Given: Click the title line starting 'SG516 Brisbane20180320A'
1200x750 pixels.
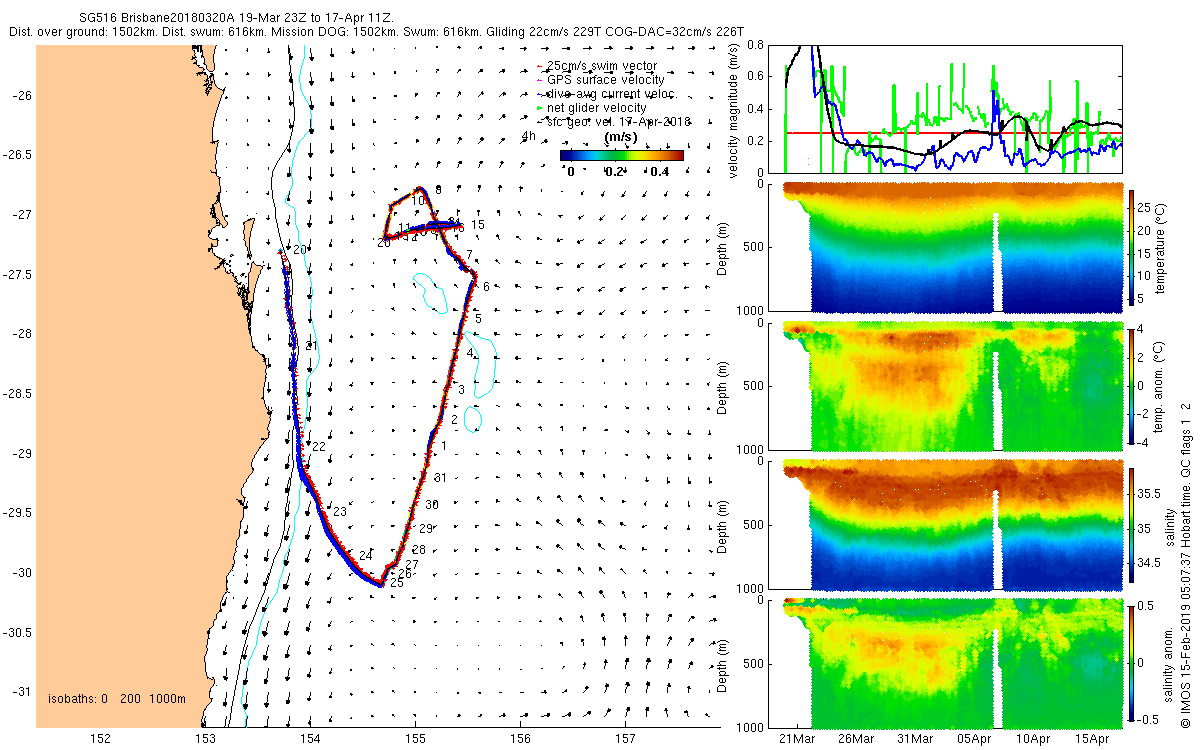Looking at the screenshot, I should pos(236,18).
